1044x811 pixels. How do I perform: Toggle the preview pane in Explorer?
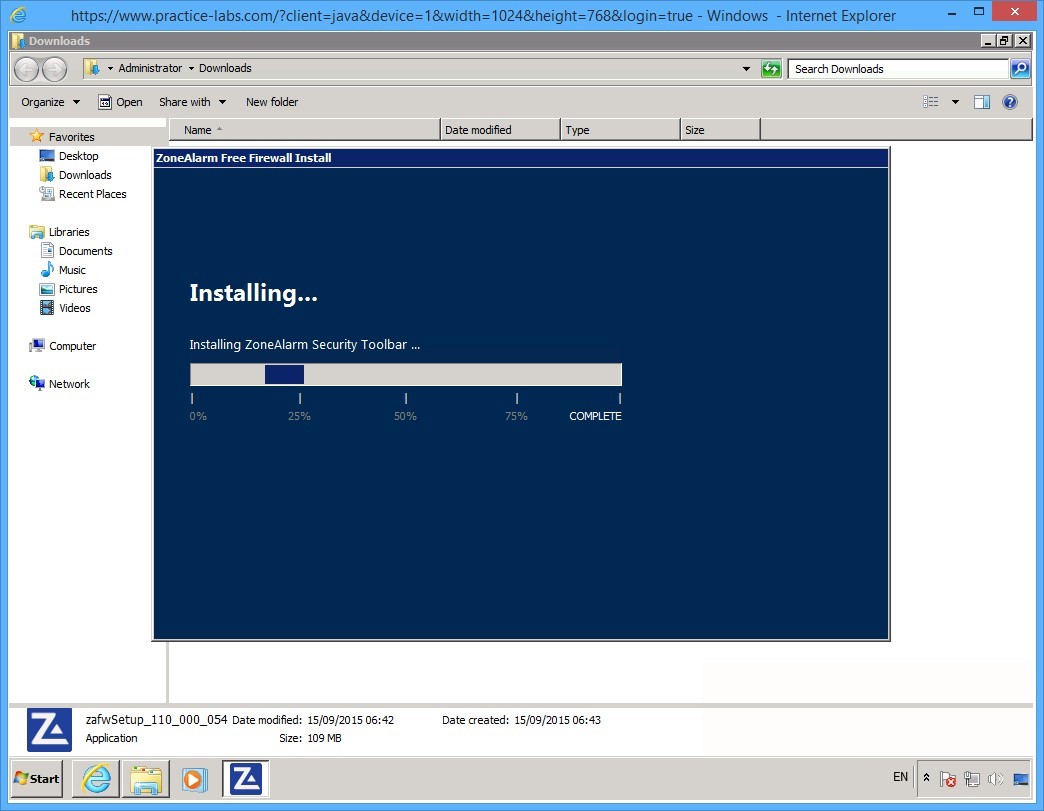click(x=981, y=101)
